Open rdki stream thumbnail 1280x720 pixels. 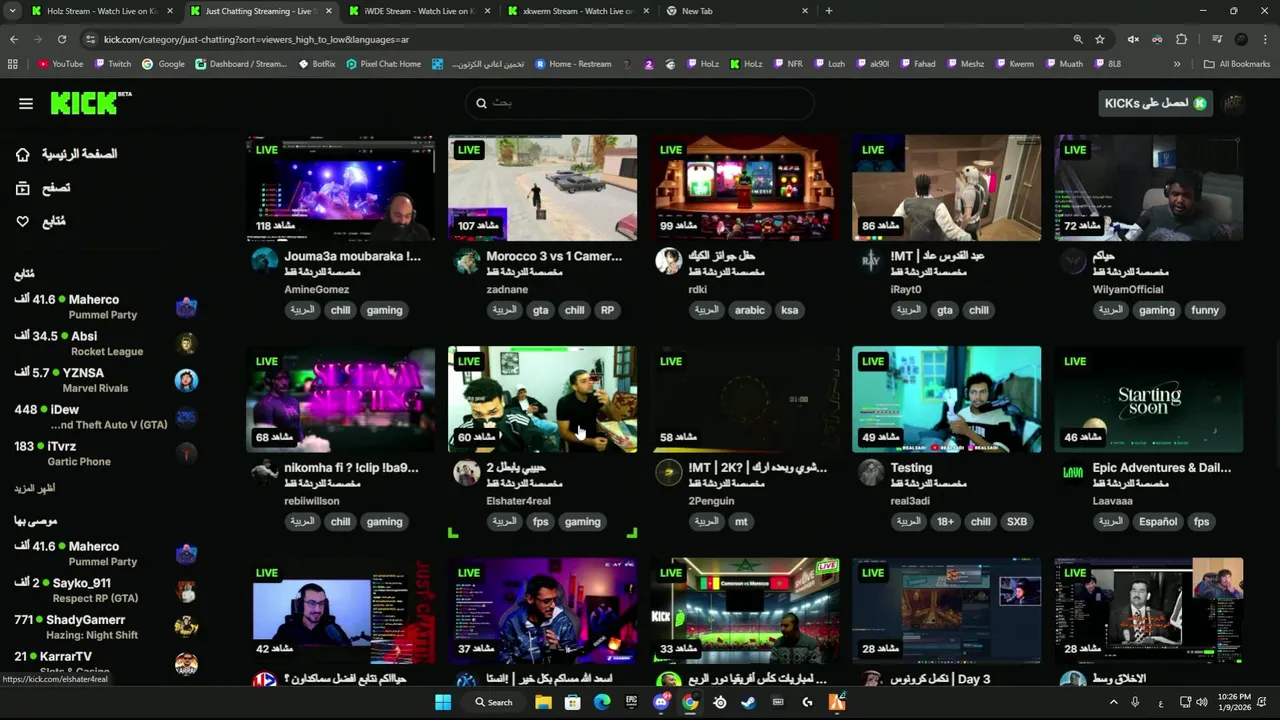(x=745, y=188)
